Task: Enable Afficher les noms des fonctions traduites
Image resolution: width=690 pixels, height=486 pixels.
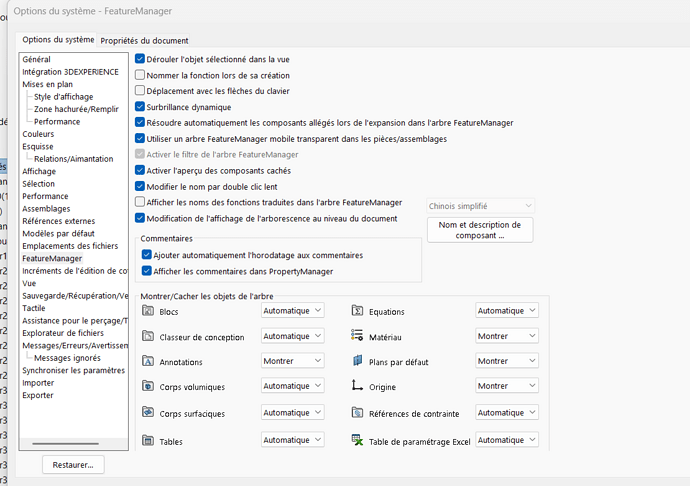Action: (140, 202)
